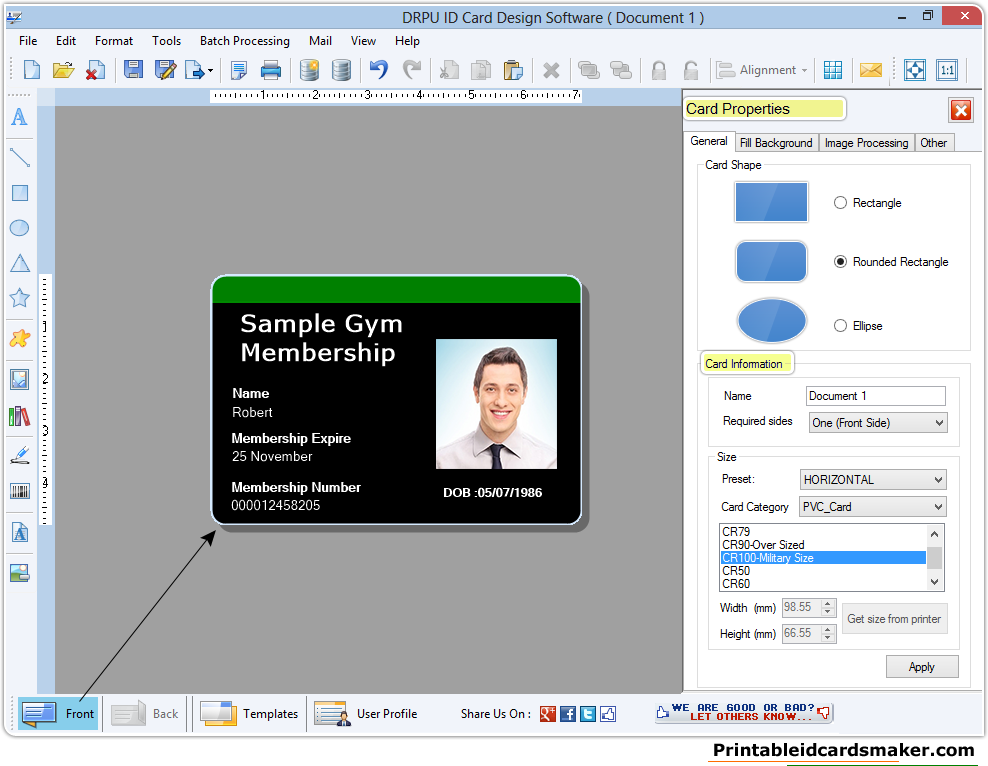Select CR79 in the size list

pyautogui.click(x=822, y=532)
